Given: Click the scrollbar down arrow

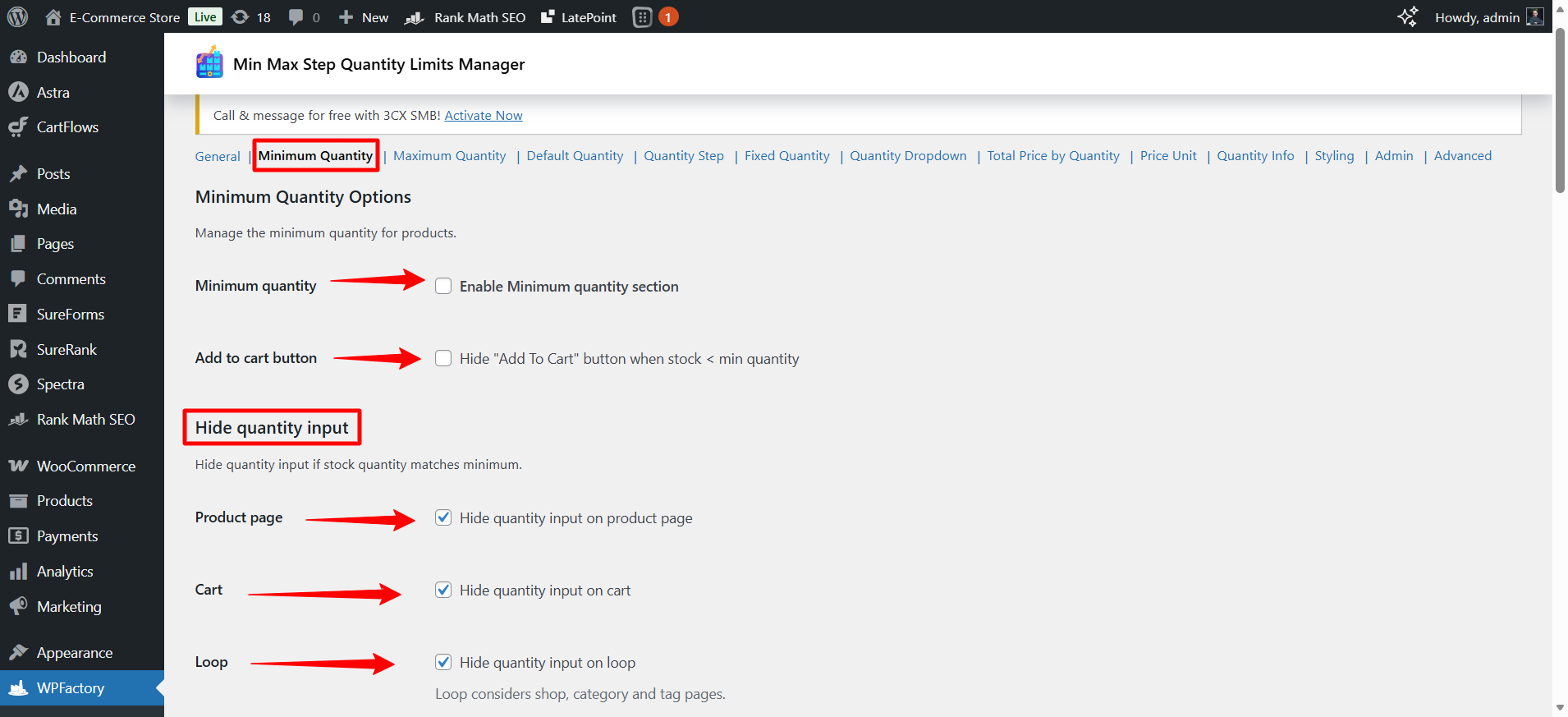Looking at the screenshot, I should tap(1560, 707).
